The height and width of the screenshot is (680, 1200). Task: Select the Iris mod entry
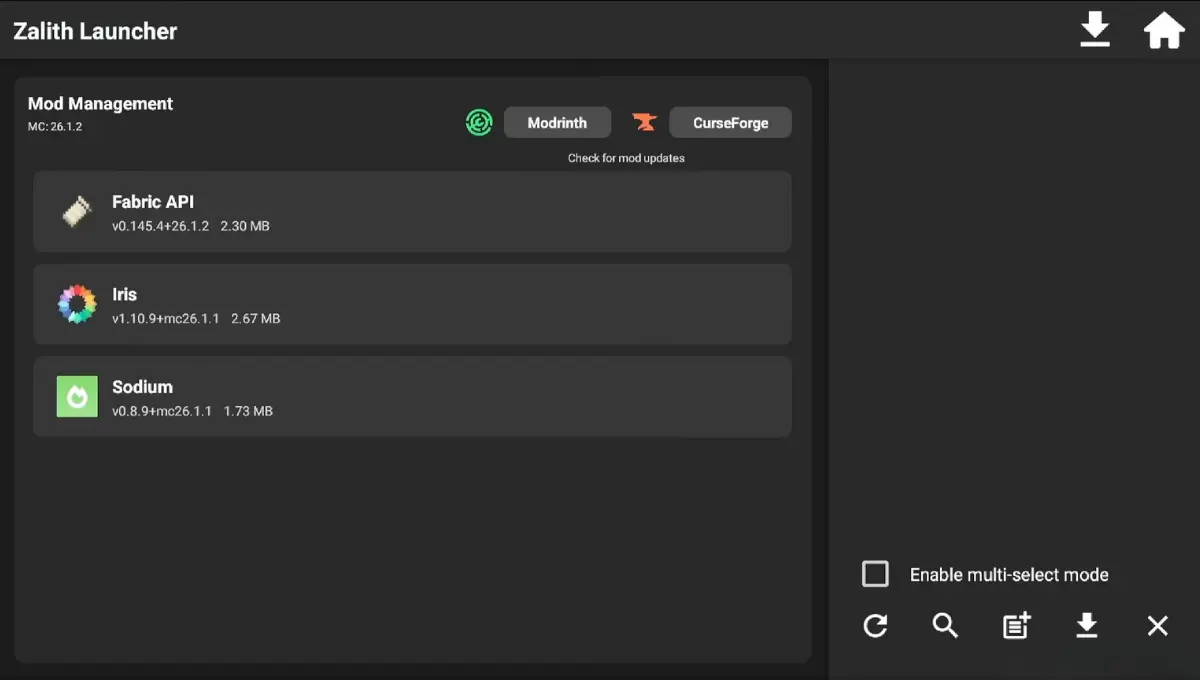[x=412, y=304]
